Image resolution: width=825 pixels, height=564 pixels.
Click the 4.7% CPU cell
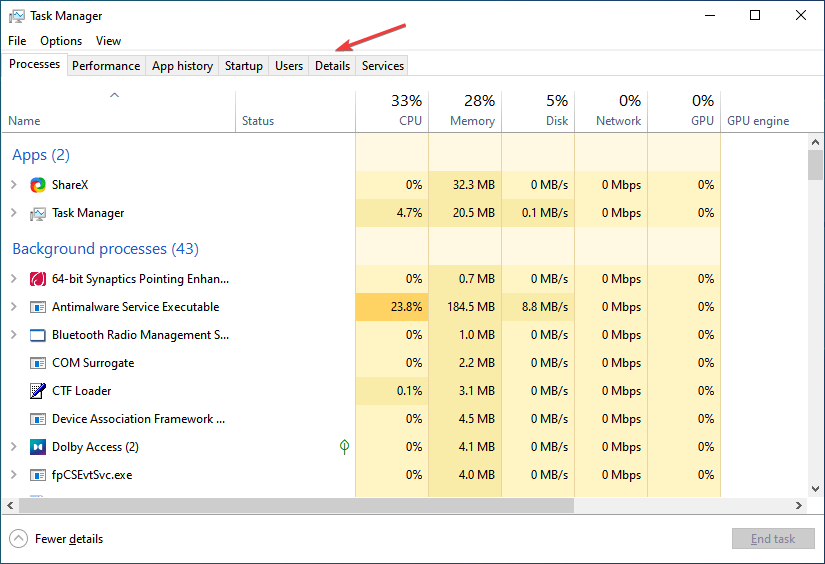pos(392,213)
